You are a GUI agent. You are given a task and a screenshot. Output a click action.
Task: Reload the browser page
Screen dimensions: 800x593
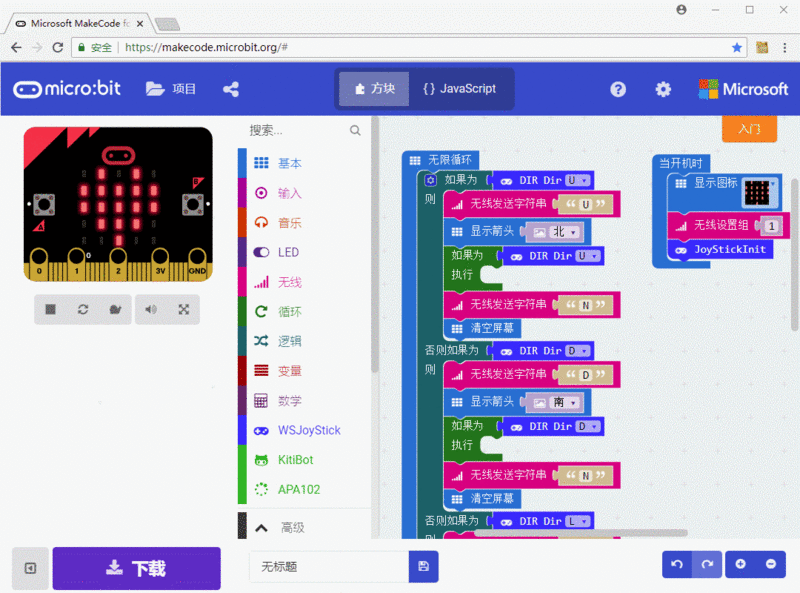[x=58, y=47]
